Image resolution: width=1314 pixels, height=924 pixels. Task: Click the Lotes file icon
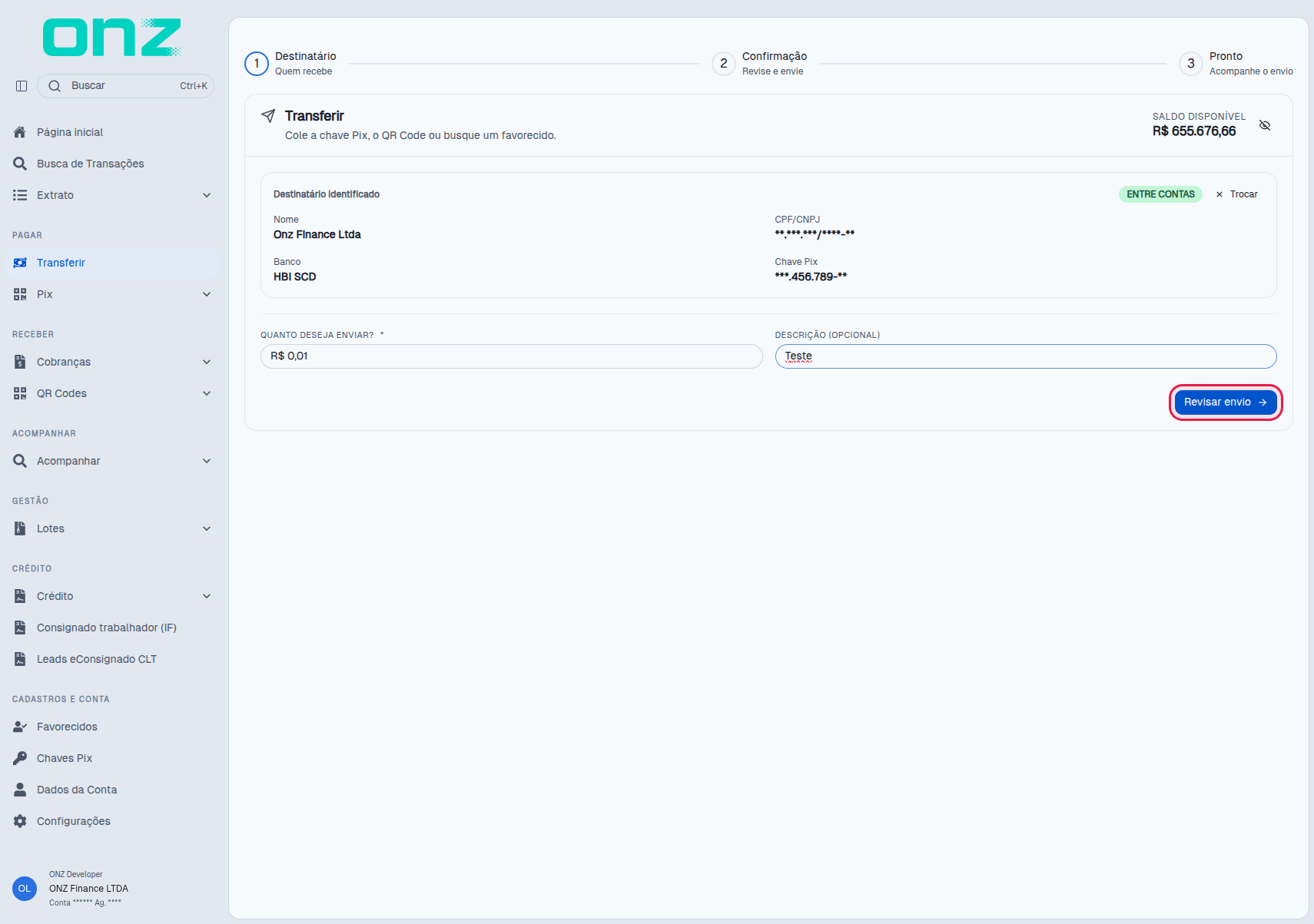coord(20,528)
